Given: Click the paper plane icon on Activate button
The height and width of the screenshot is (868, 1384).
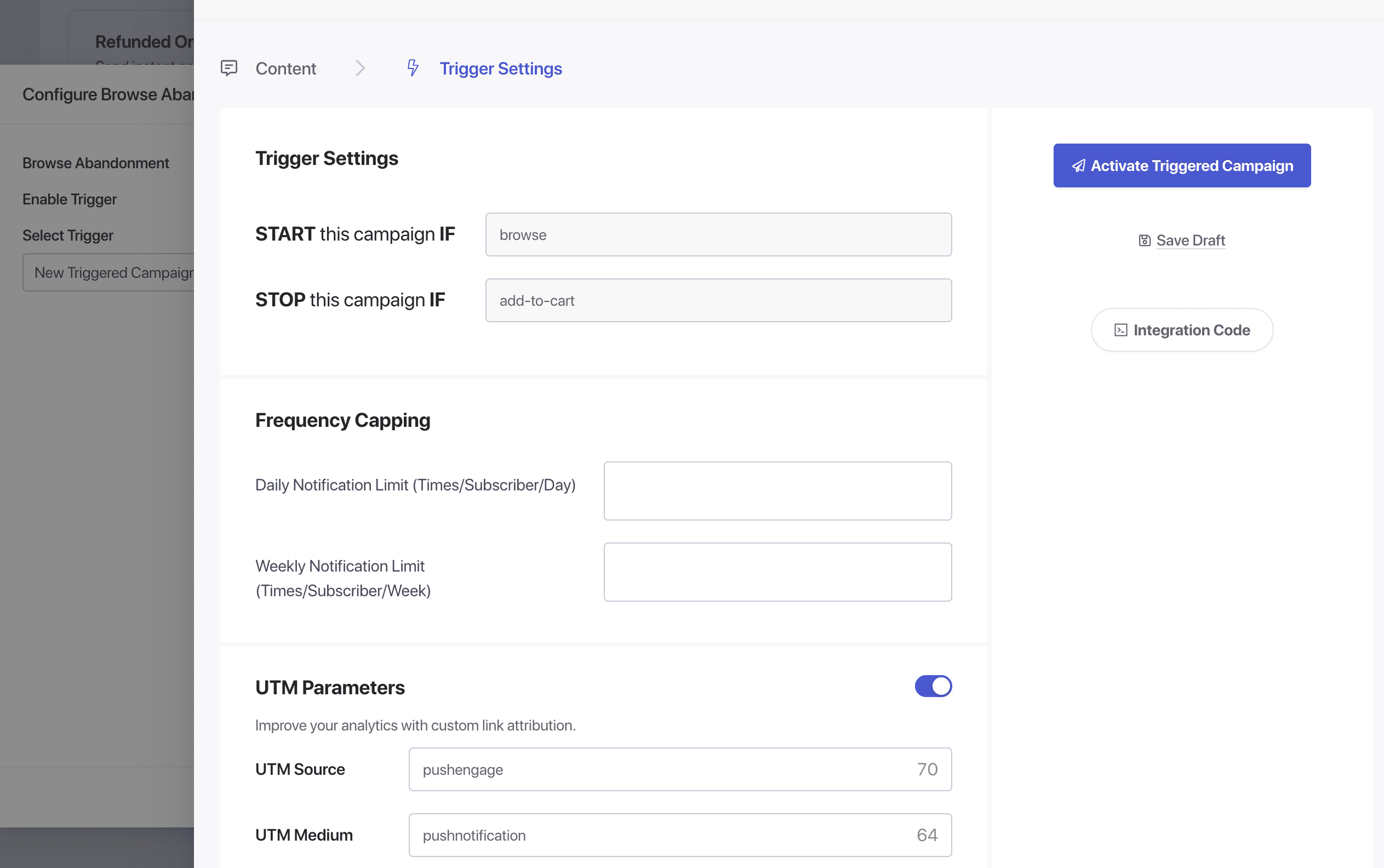Looking at the screenshot, I should pos(1079,166).
